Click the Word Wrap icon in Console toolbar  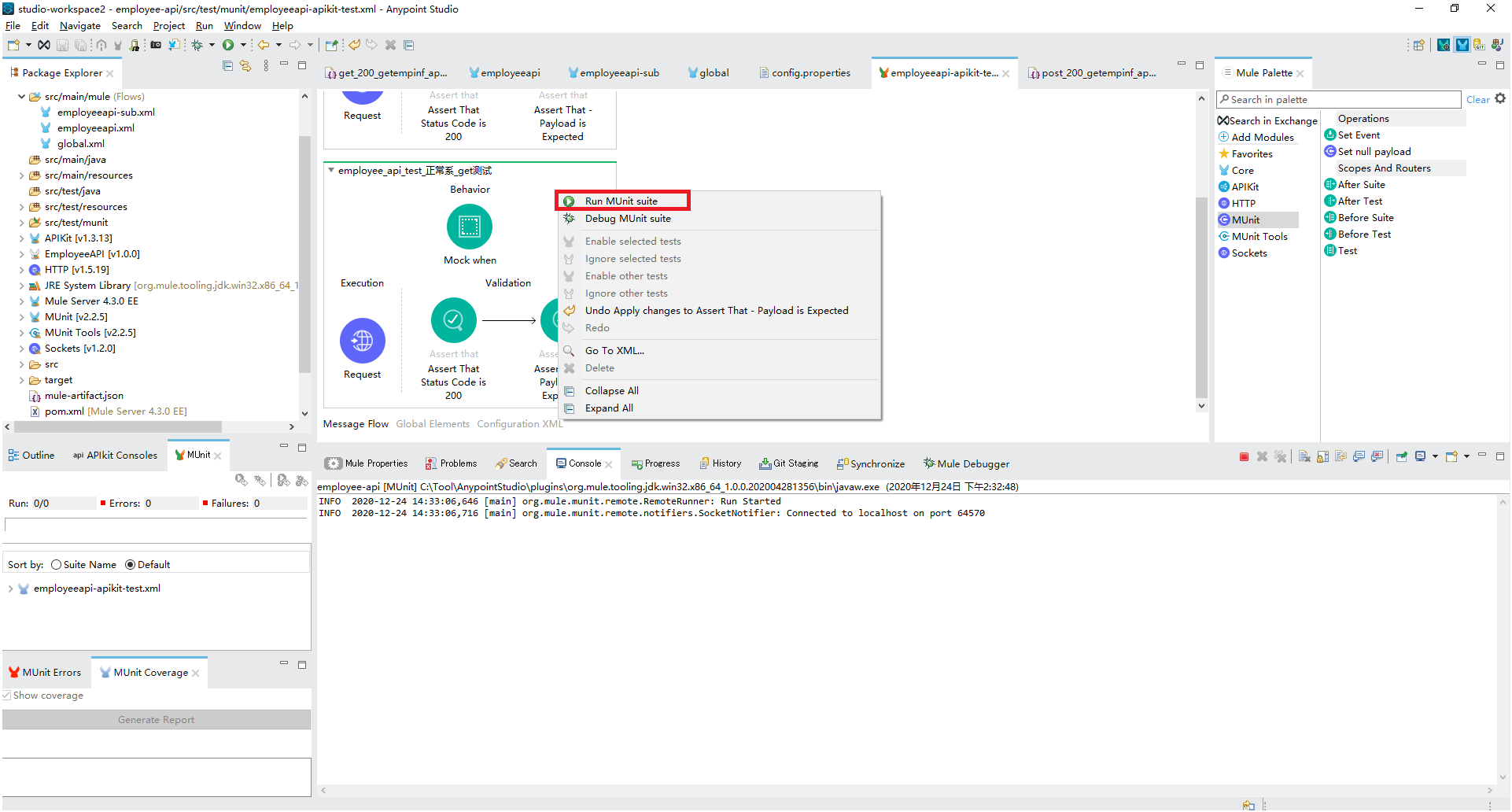(1341, 456)
